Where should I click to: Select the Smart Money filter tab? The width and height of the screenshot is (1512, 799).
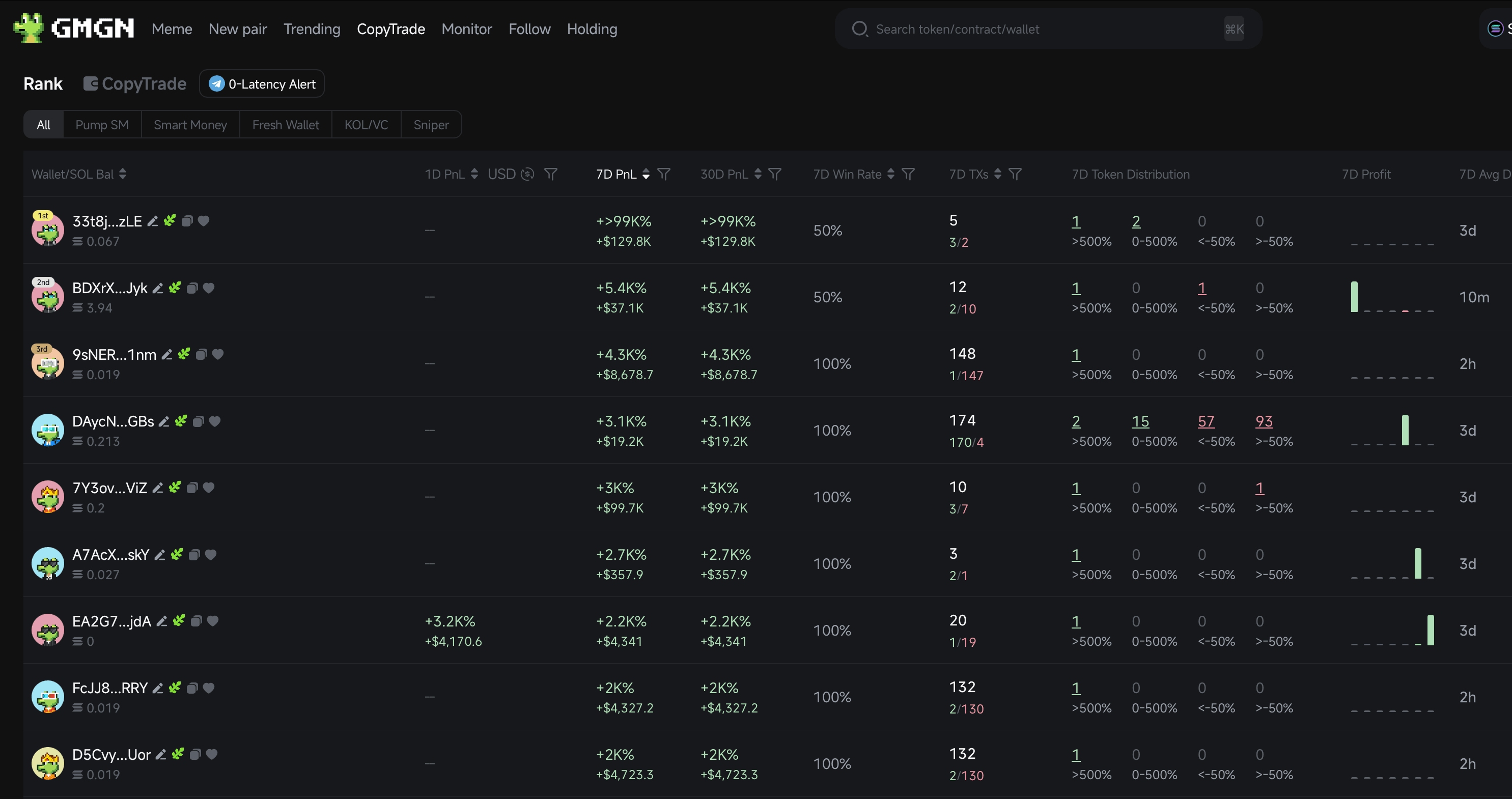tap(190, 125)
